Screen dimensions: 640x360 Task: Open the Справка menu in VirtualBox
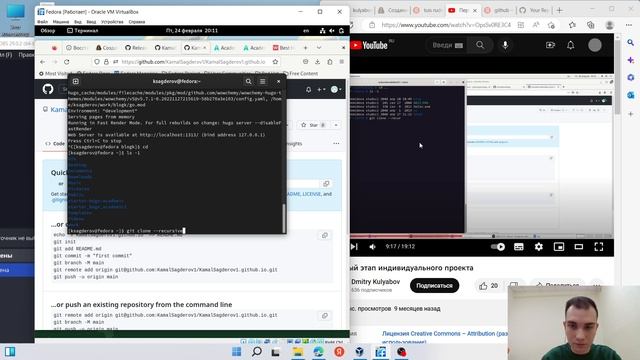[x=137, y=22]
